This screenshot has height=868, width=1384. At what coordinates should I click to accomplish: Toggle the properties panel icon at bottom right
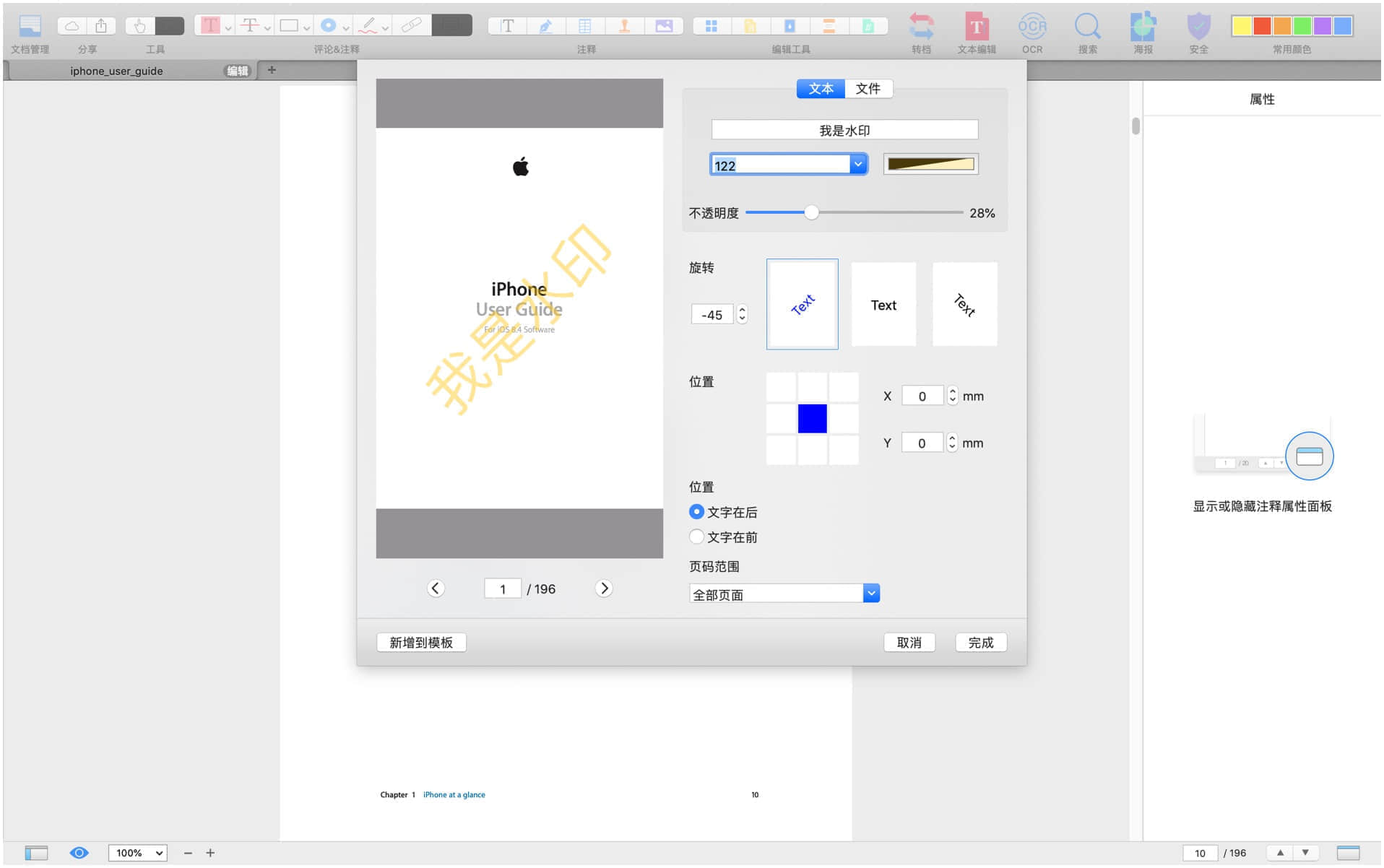click(1348, 853)
